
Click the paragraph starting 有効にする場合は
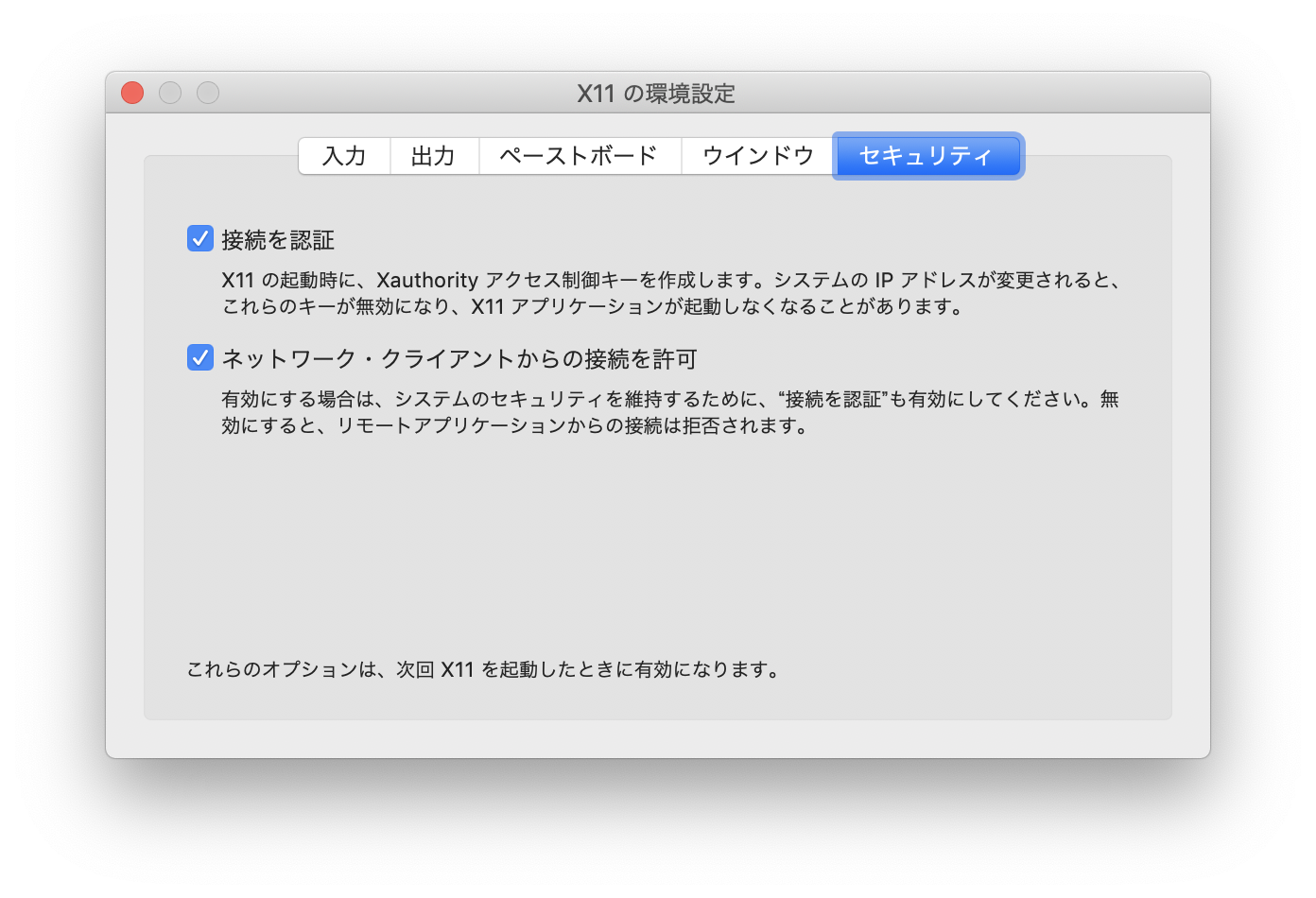tap(670, 412)
